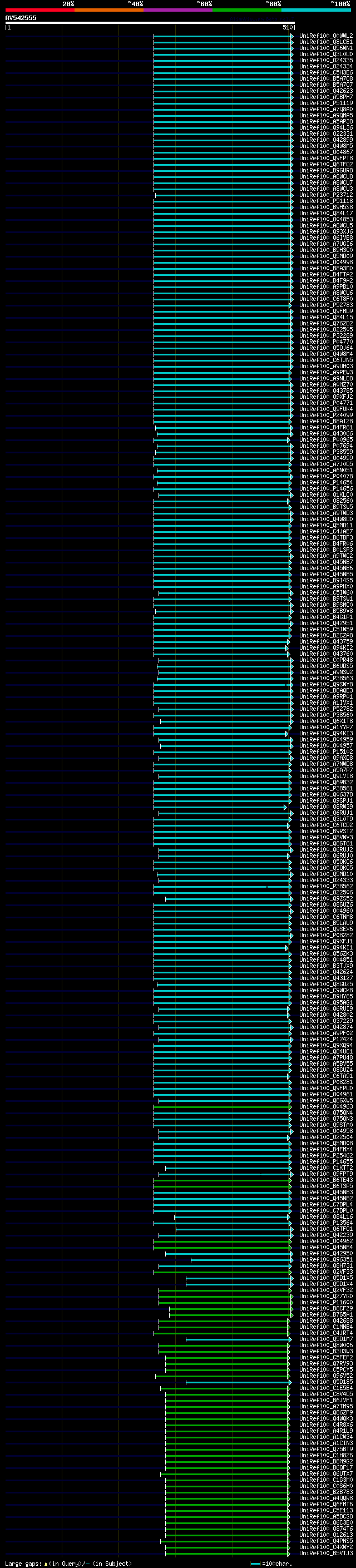
Task: Select the UniRef100_A7Q8A0 label
Action: point(325,109)
